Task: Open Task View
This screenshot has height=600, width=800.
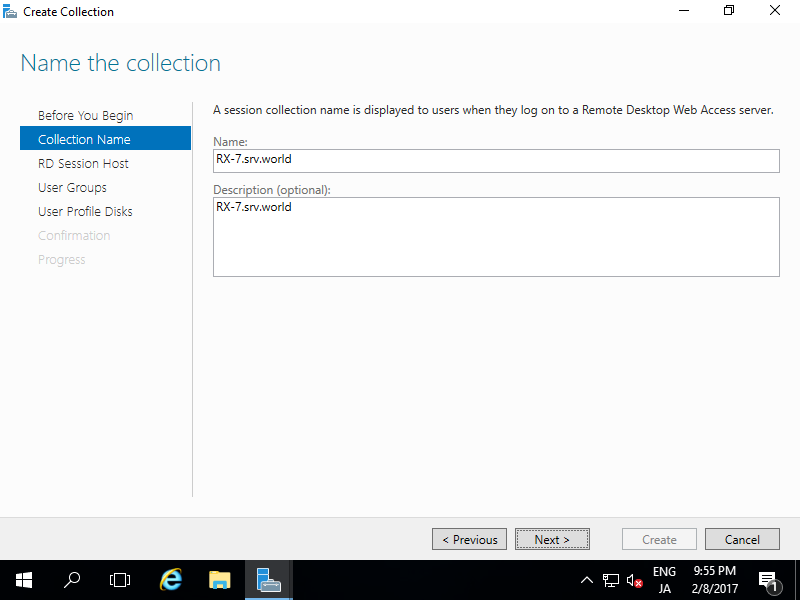Action: pyautogui.click(x=119, y=580)
